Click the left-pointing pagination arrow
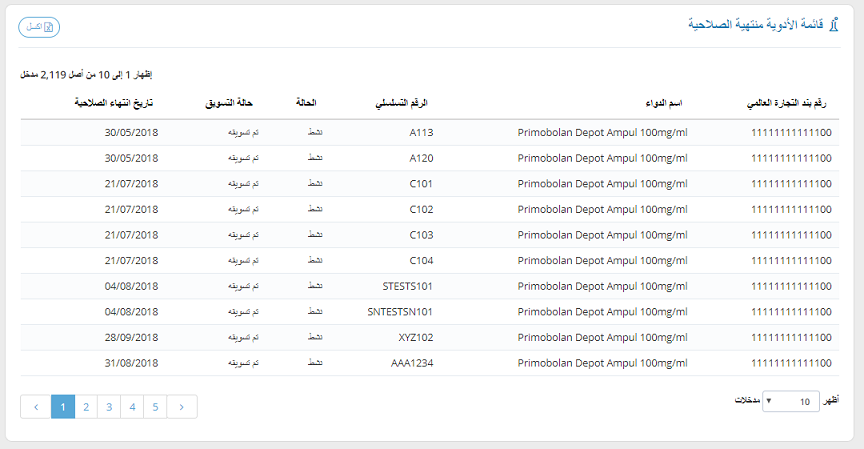Screen dimensions: 864x449 click(x=35, y=407)
